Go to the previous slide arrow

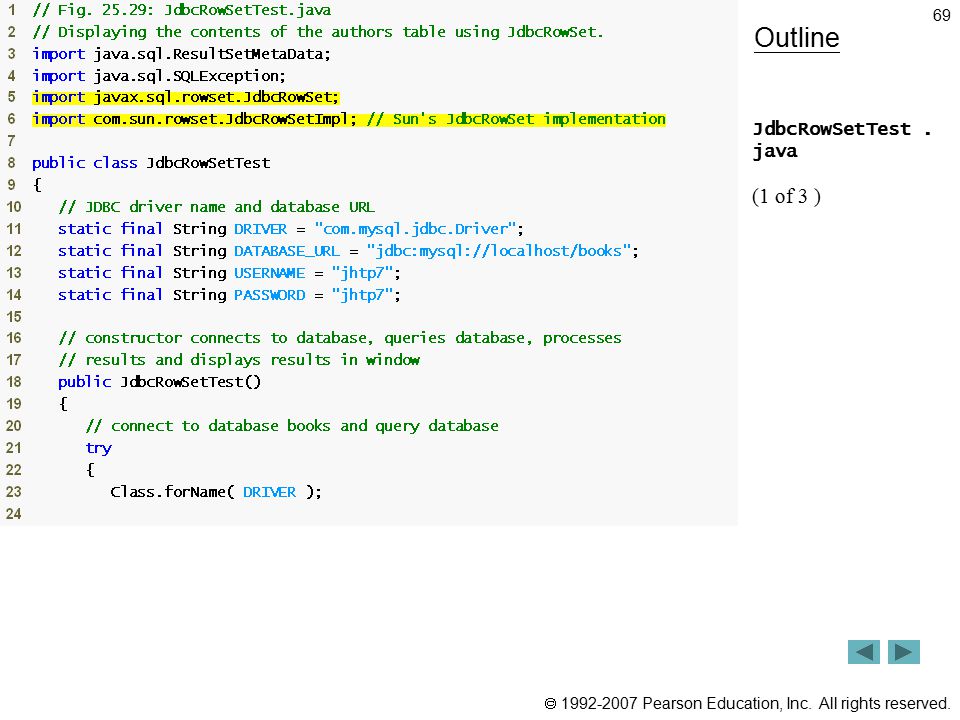[863, 651]
